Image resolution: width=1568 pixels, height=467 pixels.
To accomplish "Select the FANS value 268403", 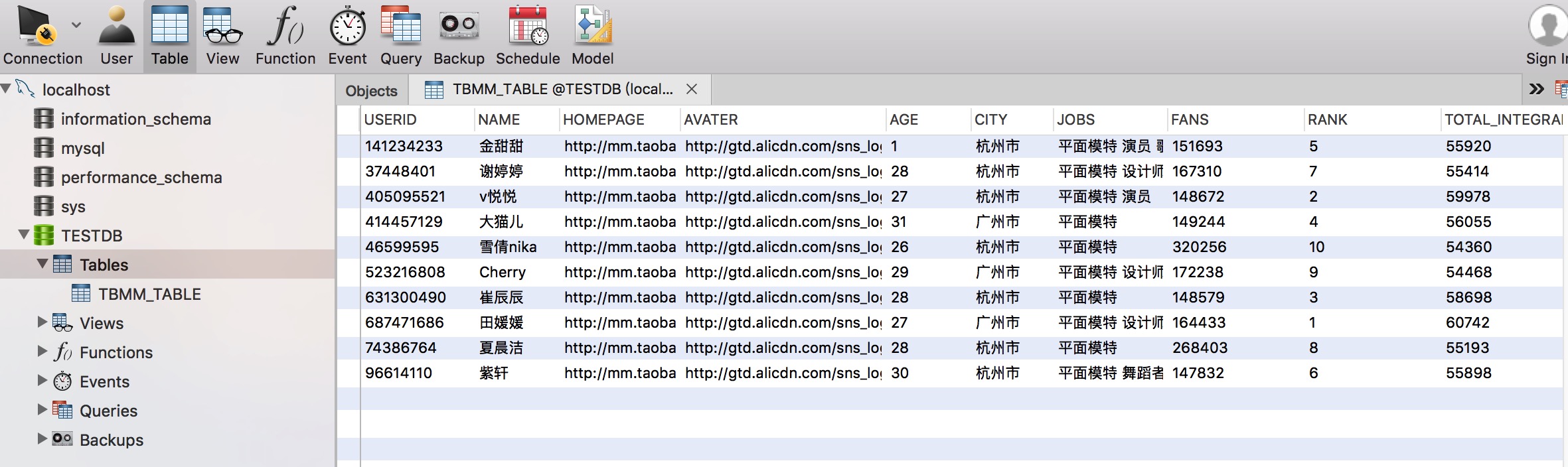I will click(x=1235, y=348).
